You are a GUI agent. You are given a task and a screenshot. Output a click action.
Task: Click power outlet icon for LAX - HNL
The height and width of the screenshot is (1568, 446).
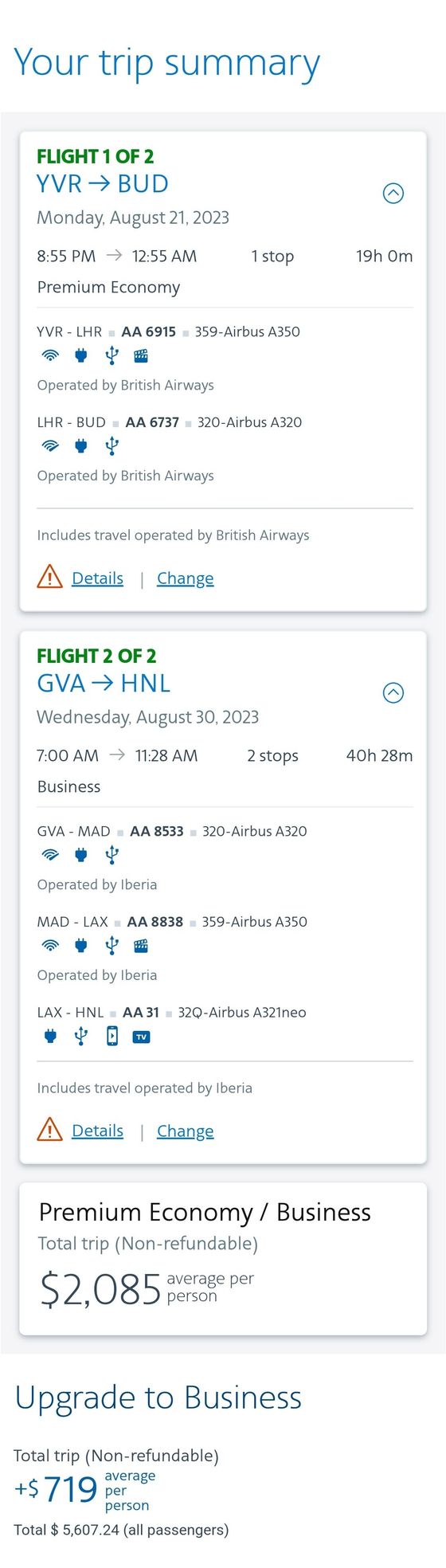[50, 1037]
